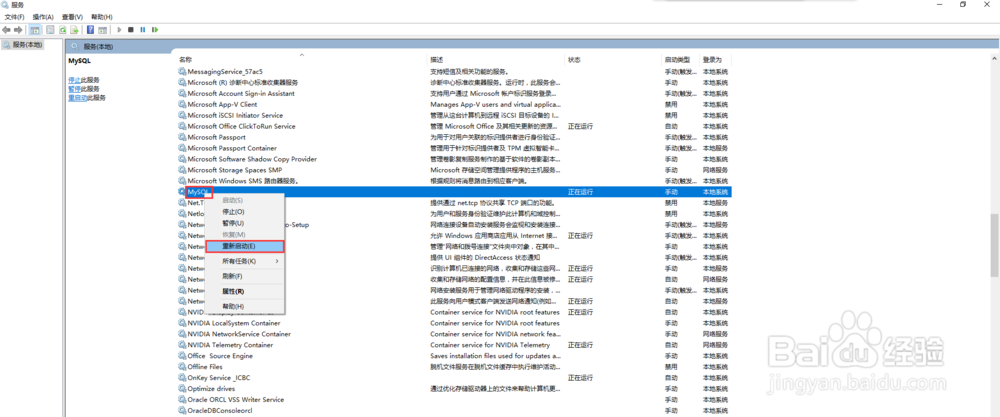Image resolution: width=1000 pixels, height=417 pixels.
Task: Click the gear icon of Optimize drives
Action: (182, 388)
